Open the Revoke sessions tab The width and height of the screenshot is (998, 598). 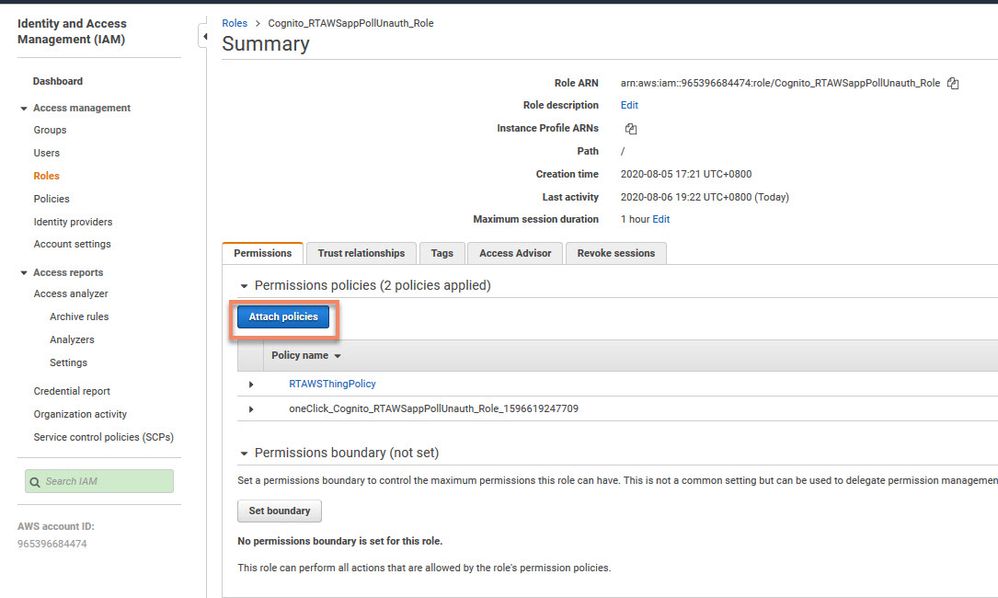616,253
